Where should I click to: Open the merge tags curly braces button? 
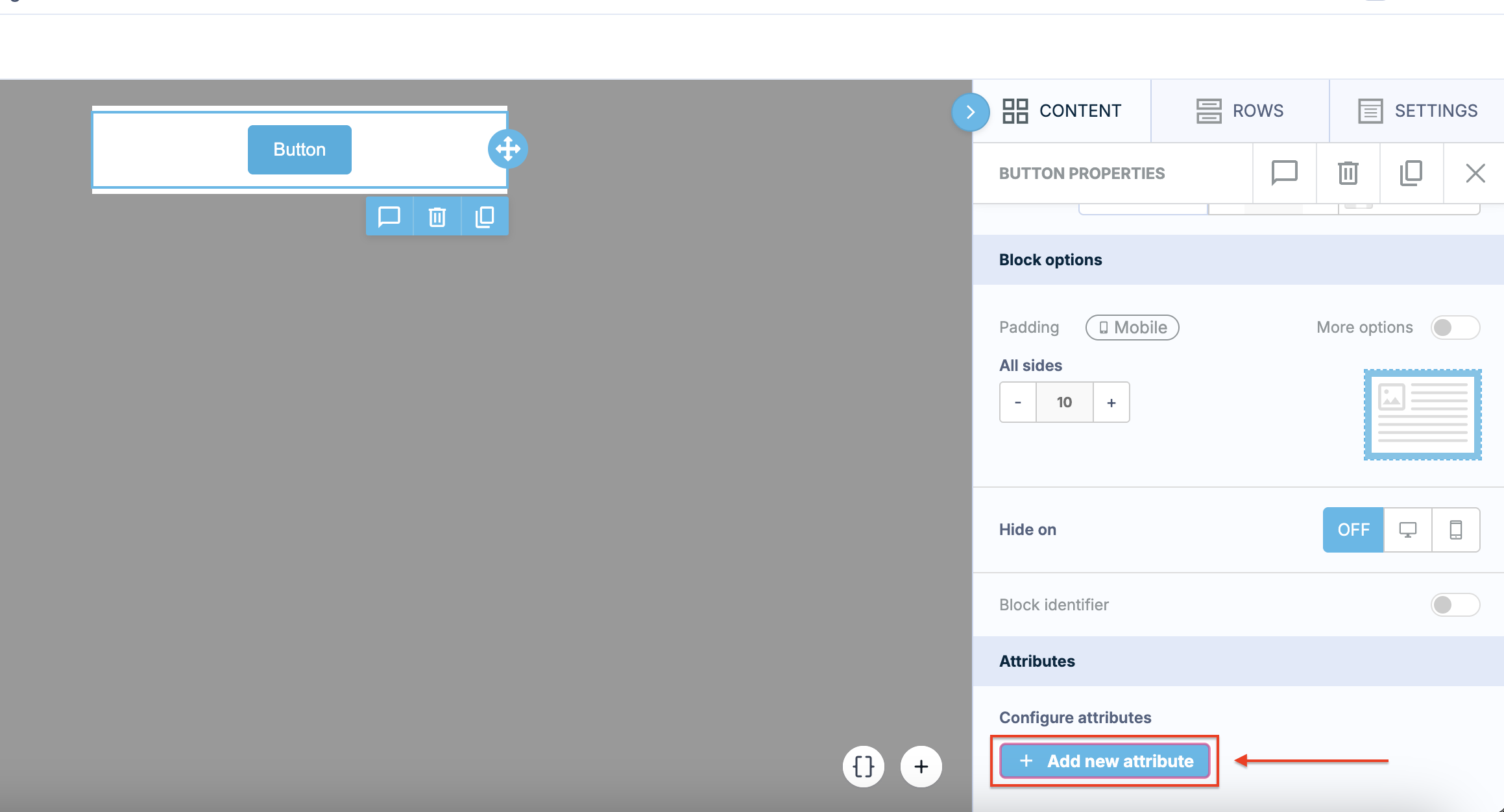tap(864, 767)
